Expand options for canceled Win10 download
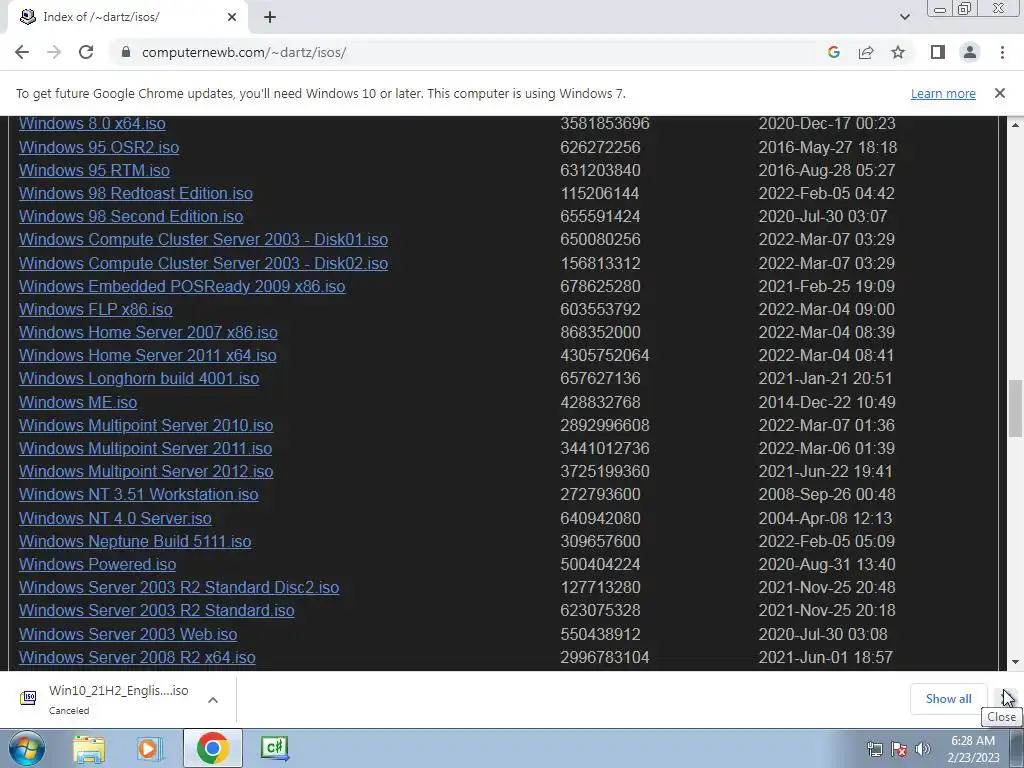Viewport: 1024px width, 768px height. point(212,699)
